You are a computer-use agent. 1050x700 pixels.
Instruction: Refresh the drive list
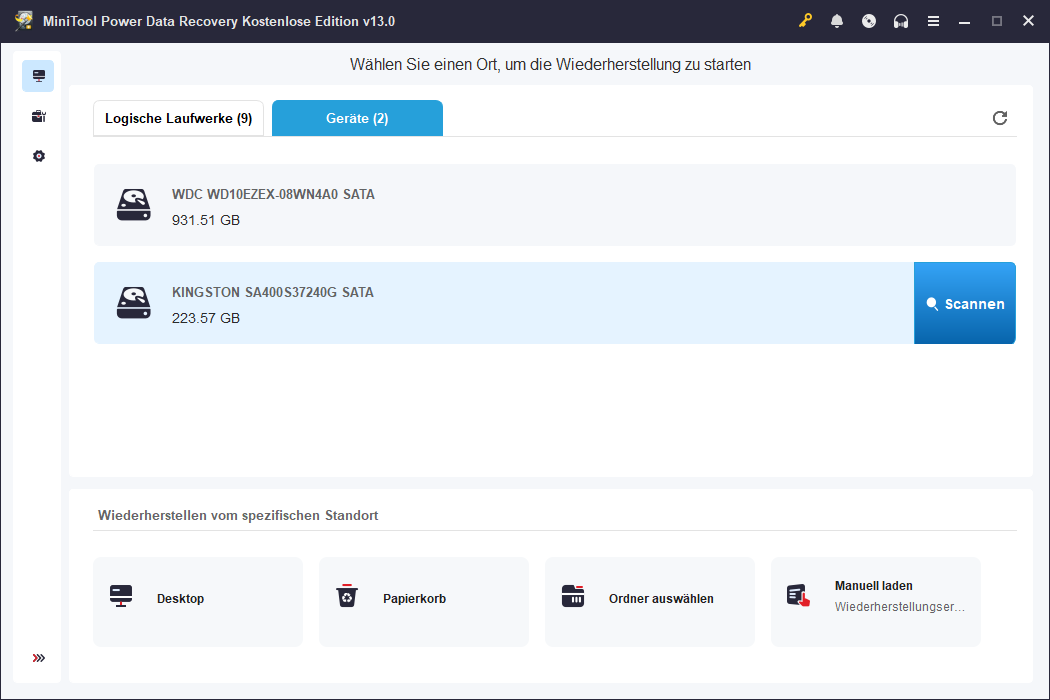tap(1000, 118)
